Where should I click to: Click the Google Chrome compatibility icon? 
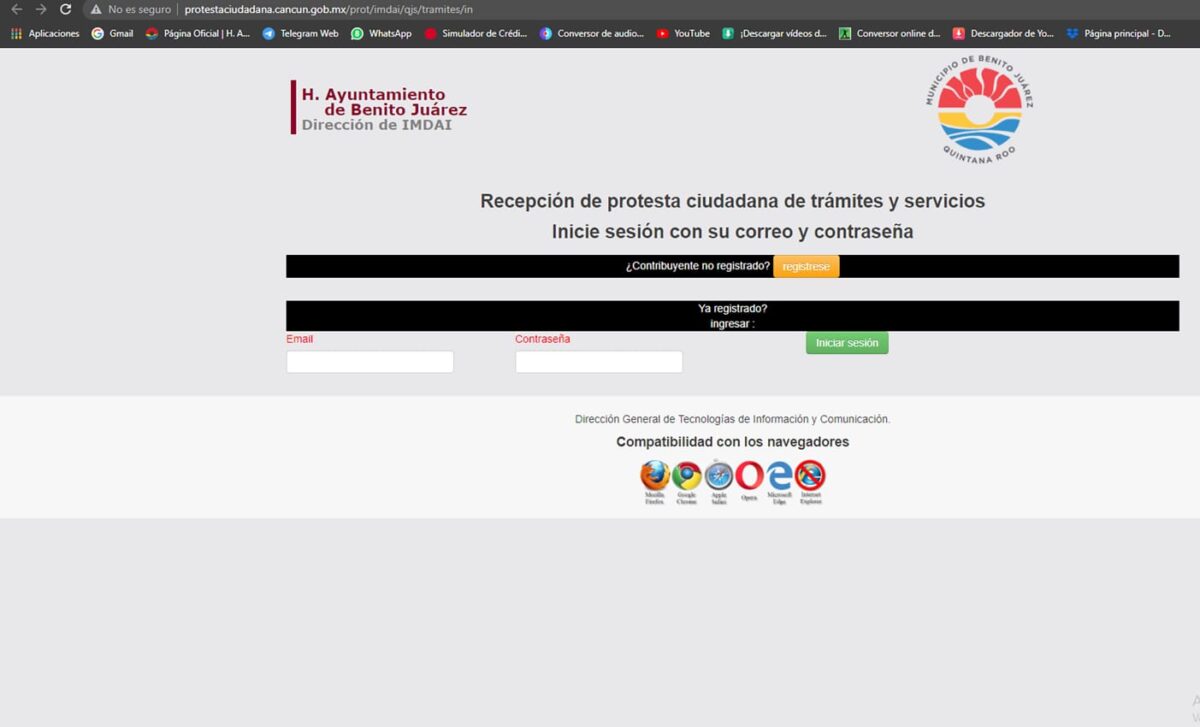pos(686,476)
